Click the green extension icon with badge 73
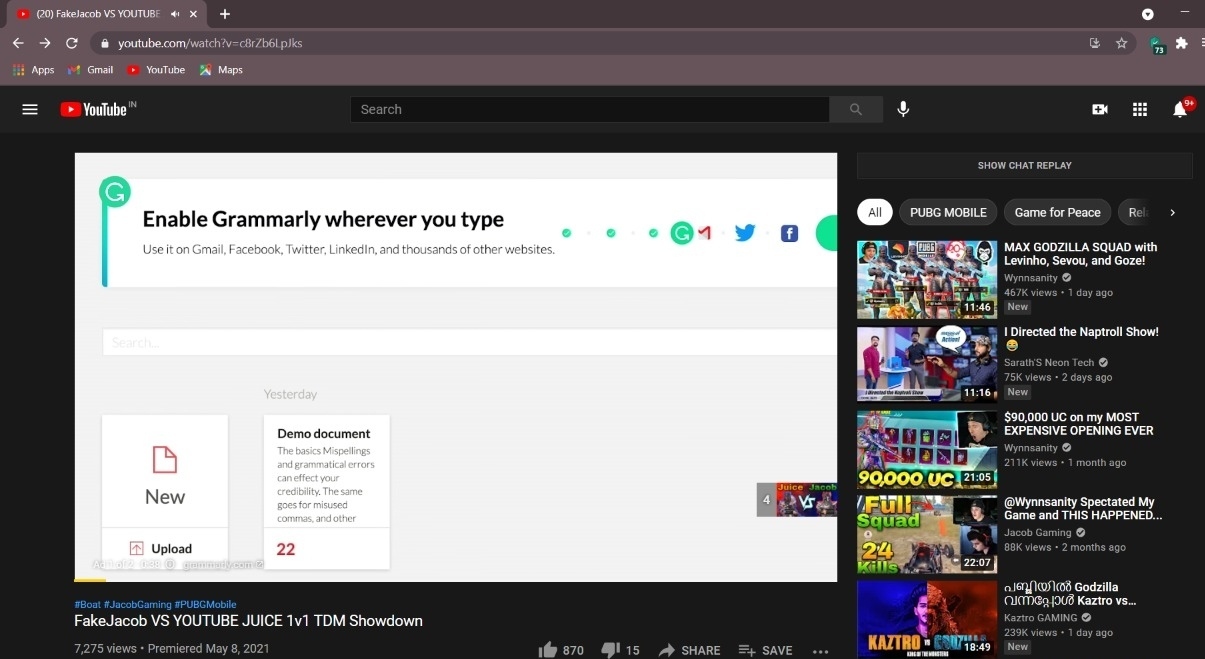This screenshot has height=659, width=1205. [x=1157, y=44]
